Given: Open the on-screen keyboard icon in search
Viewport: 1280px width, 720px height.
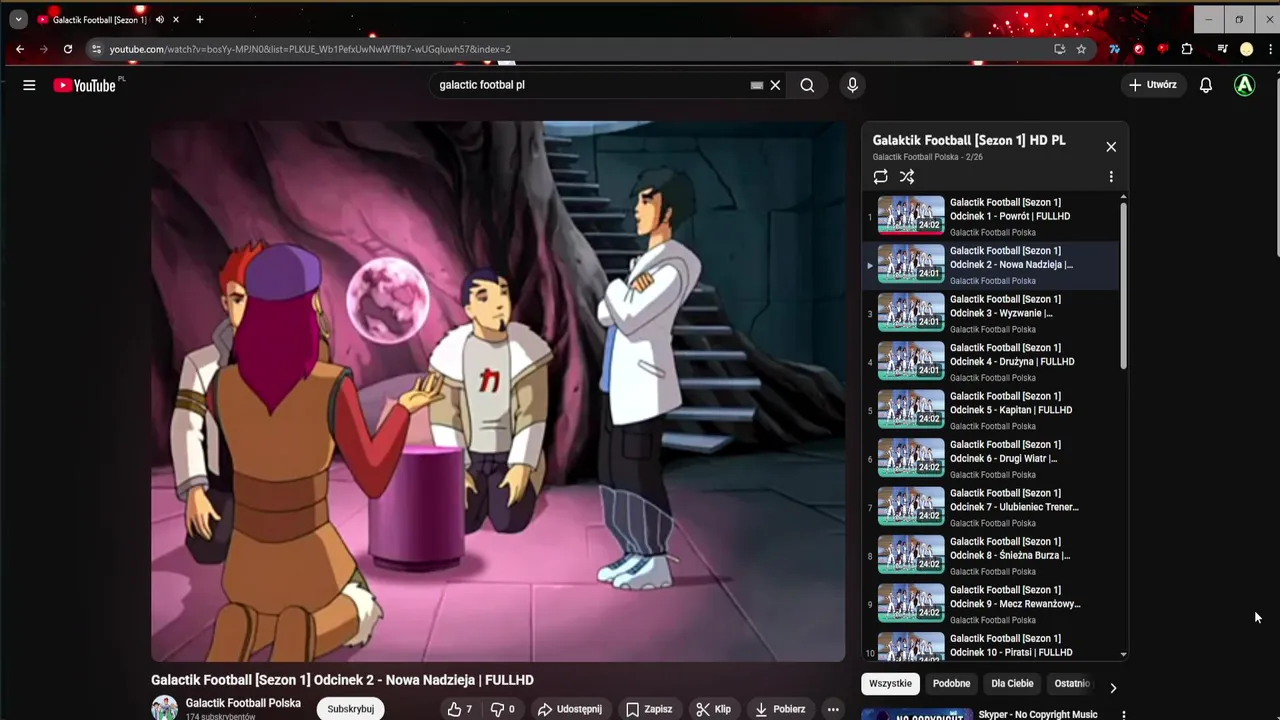Looking at the screenshot, I should coord(757,85).
